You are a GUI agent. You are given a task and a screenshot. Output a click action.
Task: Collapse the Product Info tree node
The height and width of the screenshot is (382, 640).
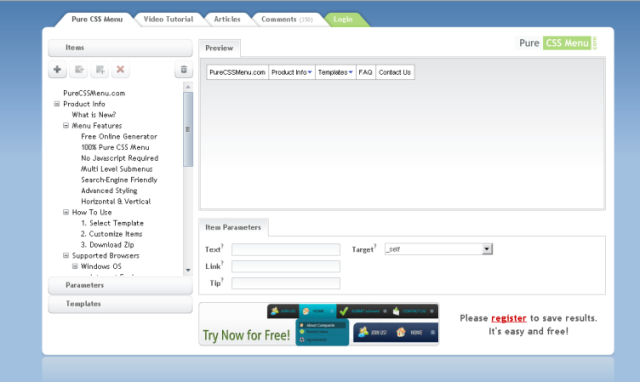click(x=57, y=104)
